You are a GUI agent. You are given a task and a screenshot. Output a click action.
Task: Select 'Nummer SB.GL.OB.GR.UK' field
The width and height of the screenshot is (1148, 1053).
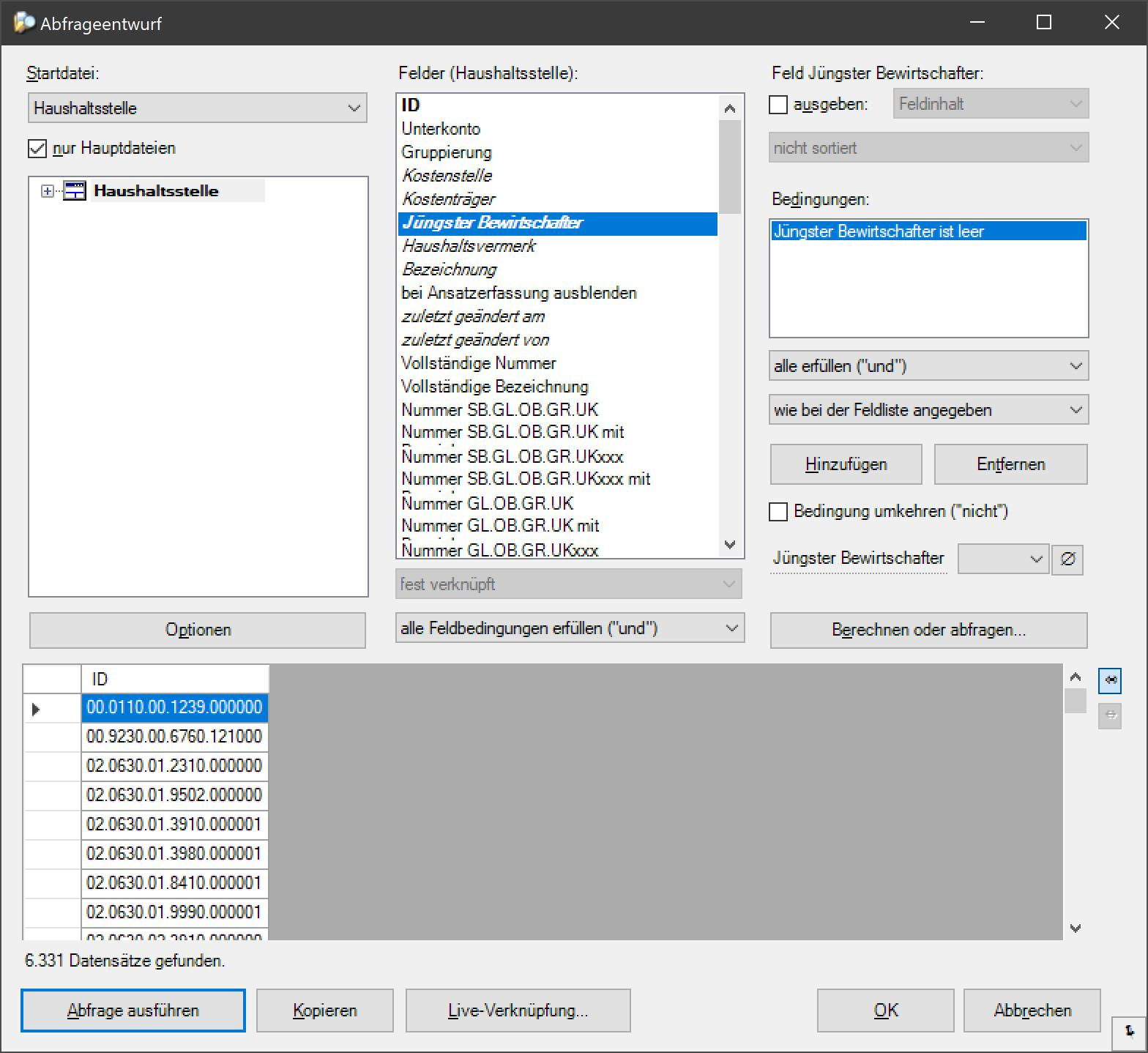[558, 410]
